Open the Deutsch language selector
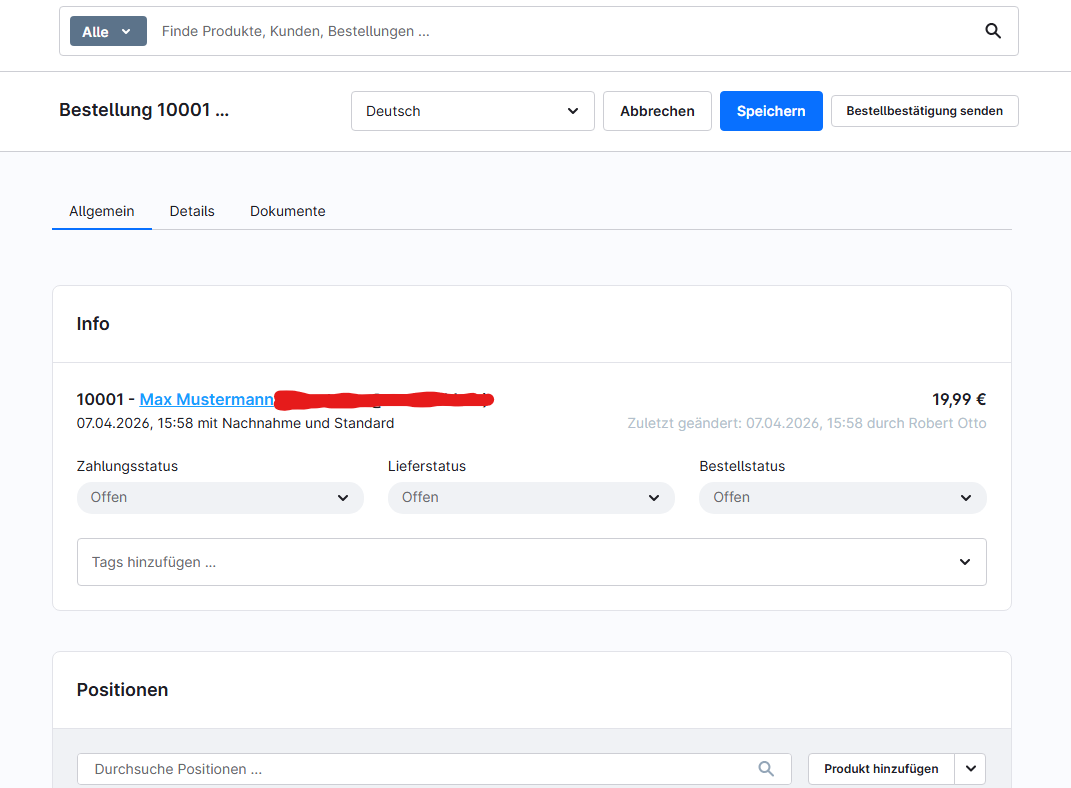The width and height of the screenshot is (1071, 788). (x=472, y=111)
